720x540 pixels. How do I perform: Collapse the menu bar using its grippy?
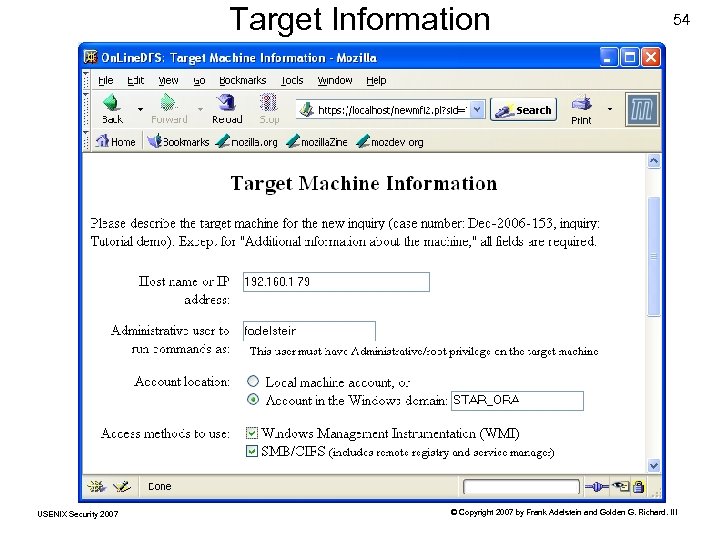86,80
